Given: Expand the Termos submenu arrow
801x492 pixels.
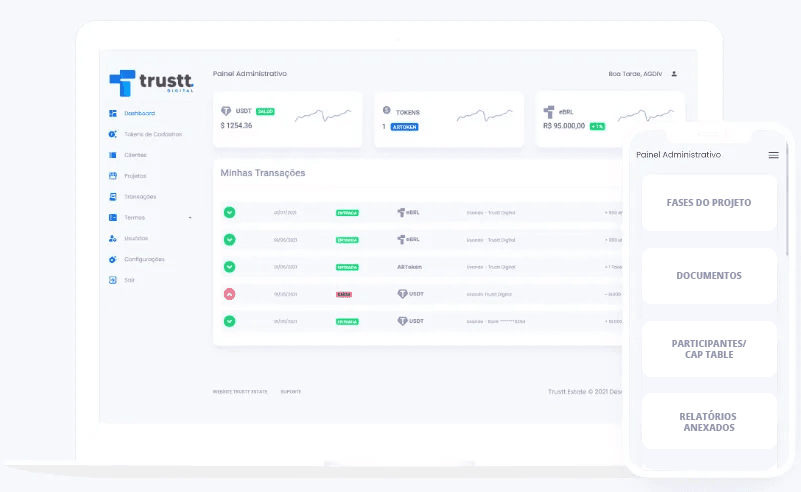Looking at the screenshot, I should 190,218.
